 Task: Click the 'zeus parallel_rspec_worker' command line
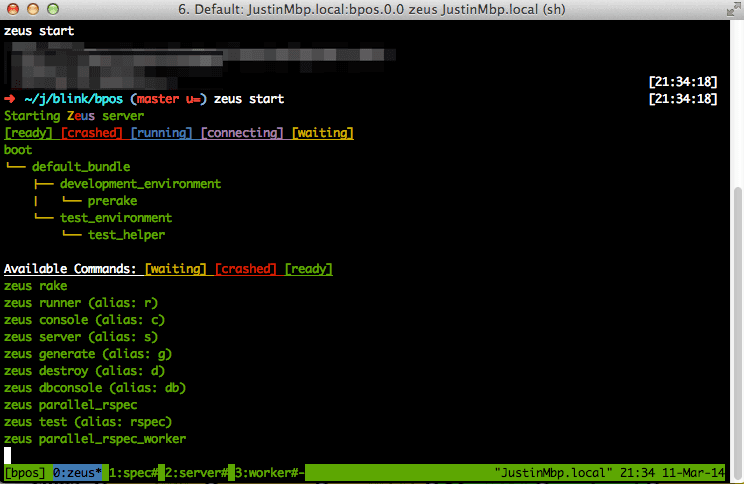[95, 439]
